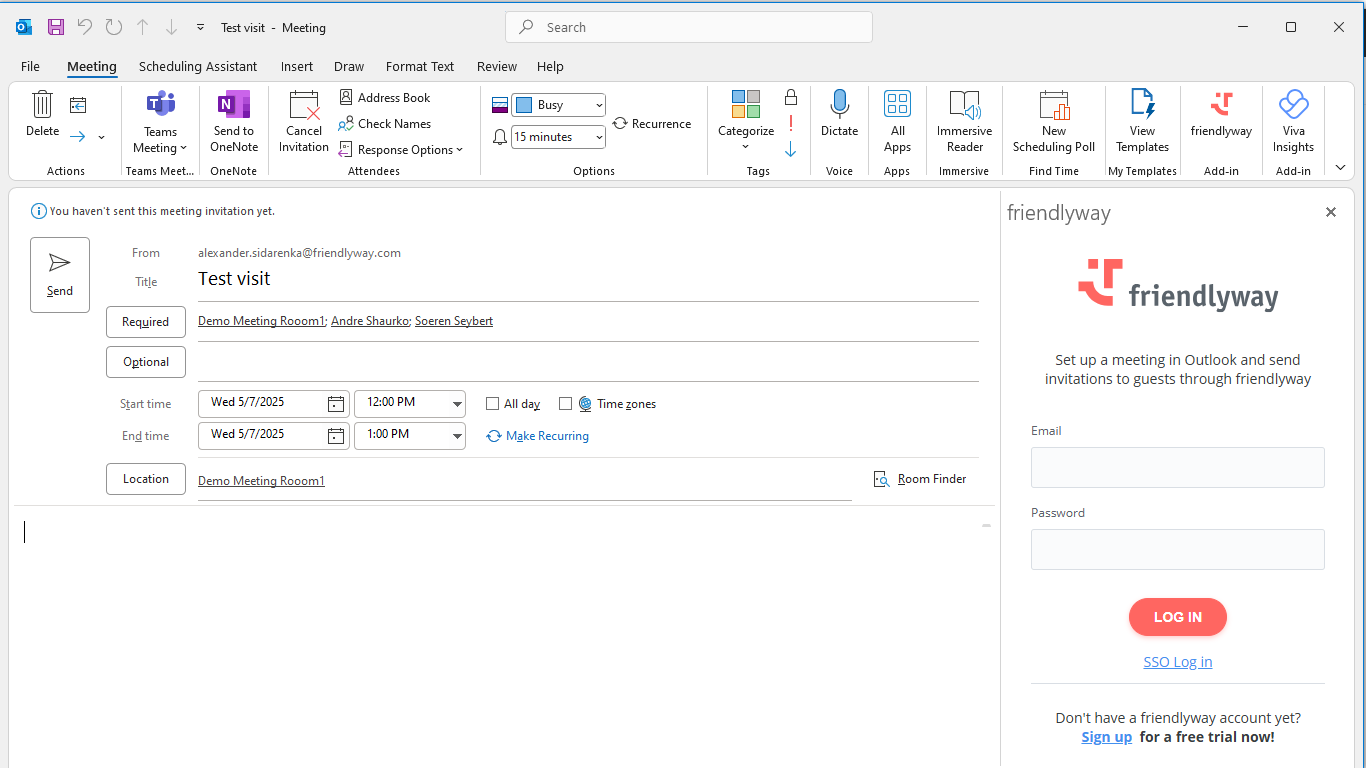The height and width of the screenshot is (768, 1366).
Task: Open the 1:00 PM end time dropdown
Action: pos(457,436)
